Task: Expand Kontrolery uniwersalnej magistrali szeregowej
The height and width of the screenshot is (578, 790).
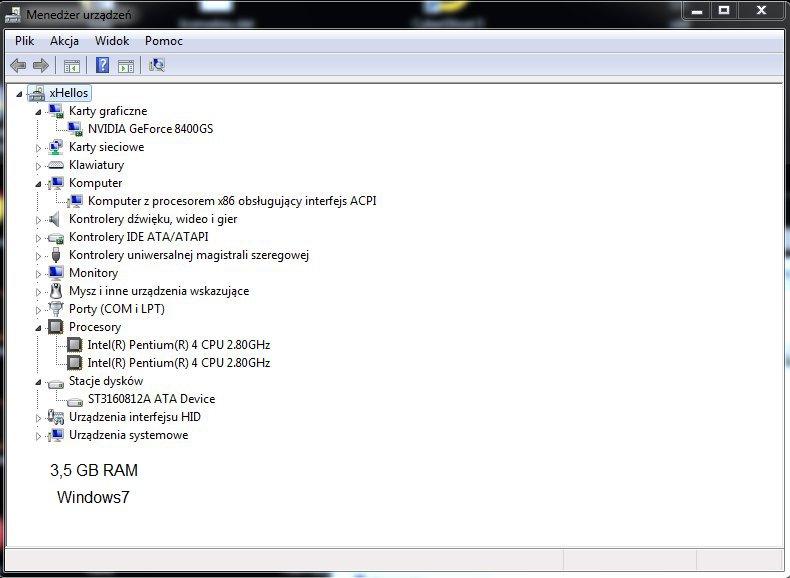Action: [x=38, y=256]
